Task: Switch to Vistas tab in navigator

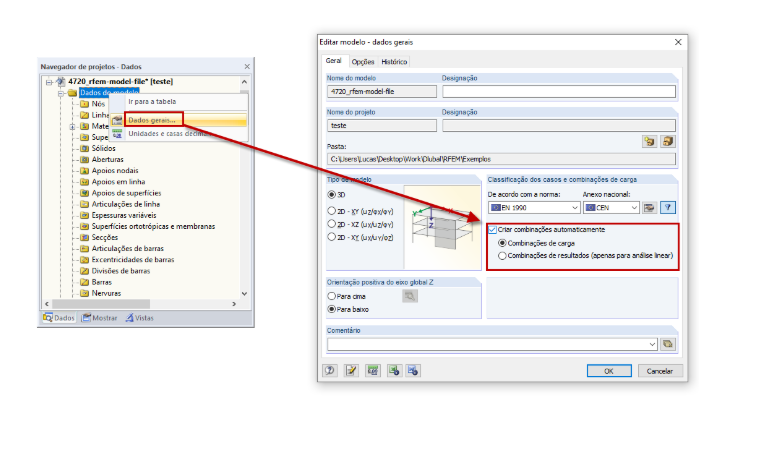Action: 140,318
